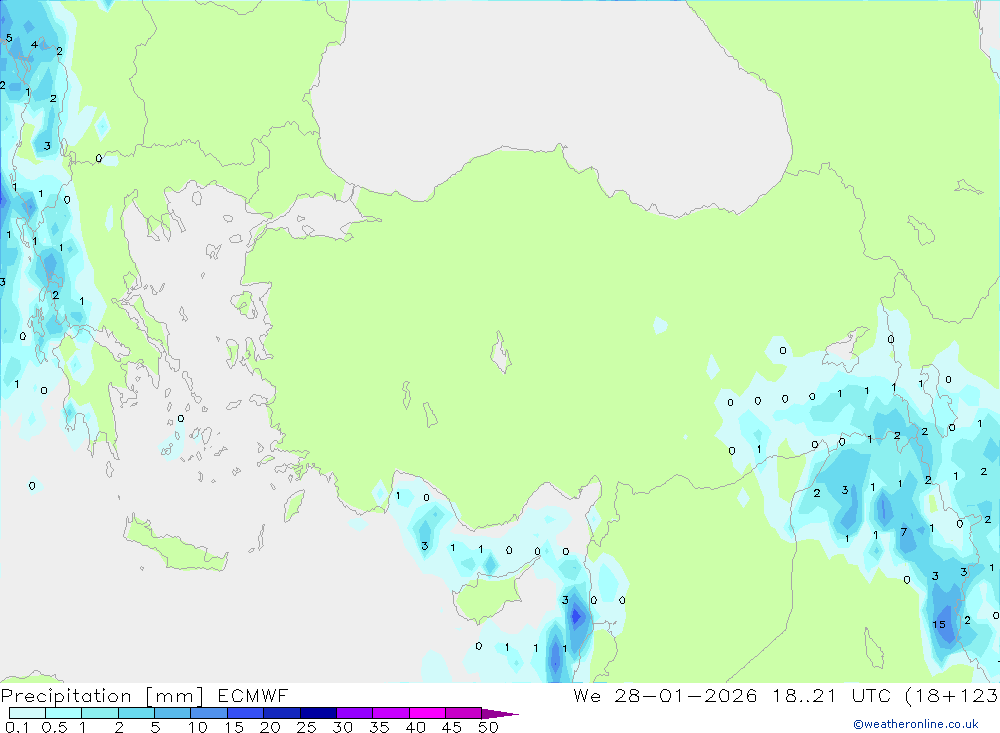The width and height of the screenshot is (1000, 733).
Task: Click the 30–35 mm violet legend swatch
Action: 354,713
